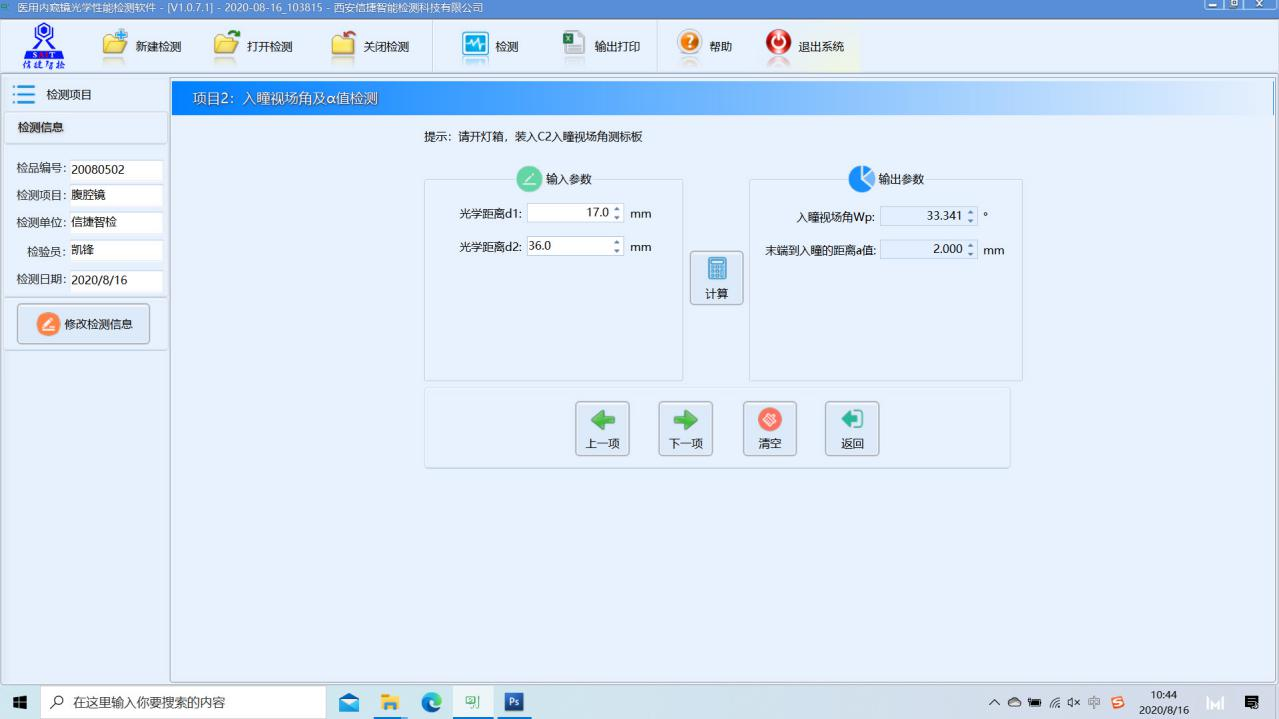Click the 清空 clear button
The height and width of the screenshot is (719, 1279).
coord(769,429)
